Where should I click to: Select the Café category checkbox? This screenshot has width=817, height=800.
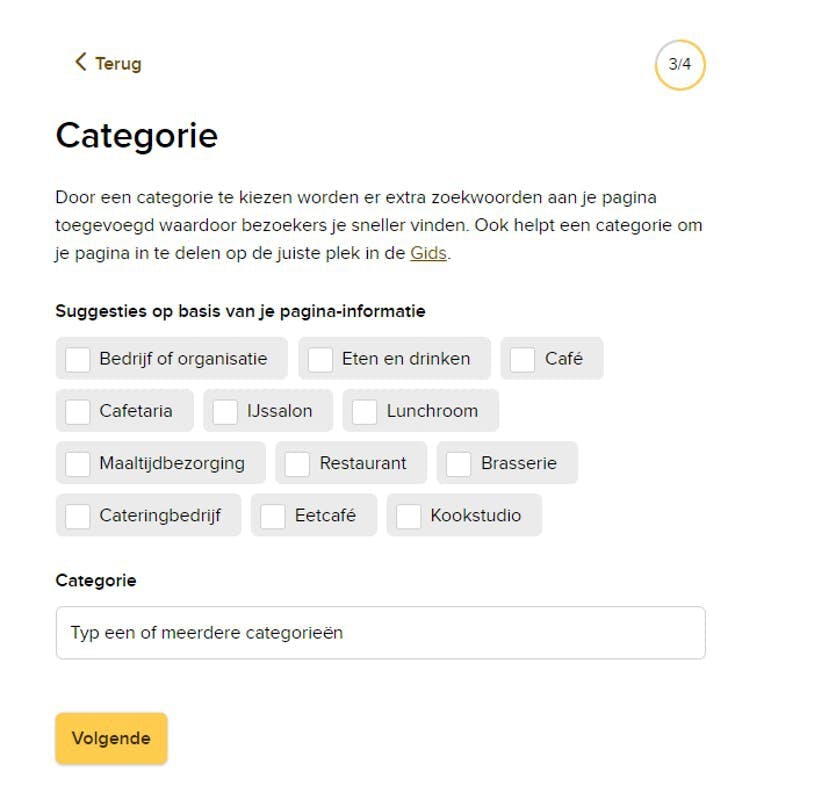tap(523, 359)
